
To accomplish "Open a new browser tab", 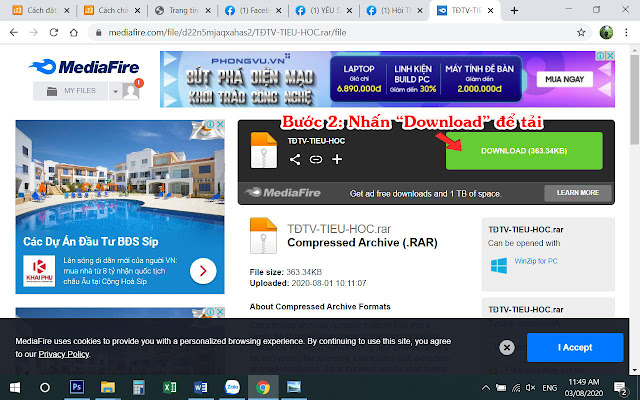I will (x=514, y=11).
